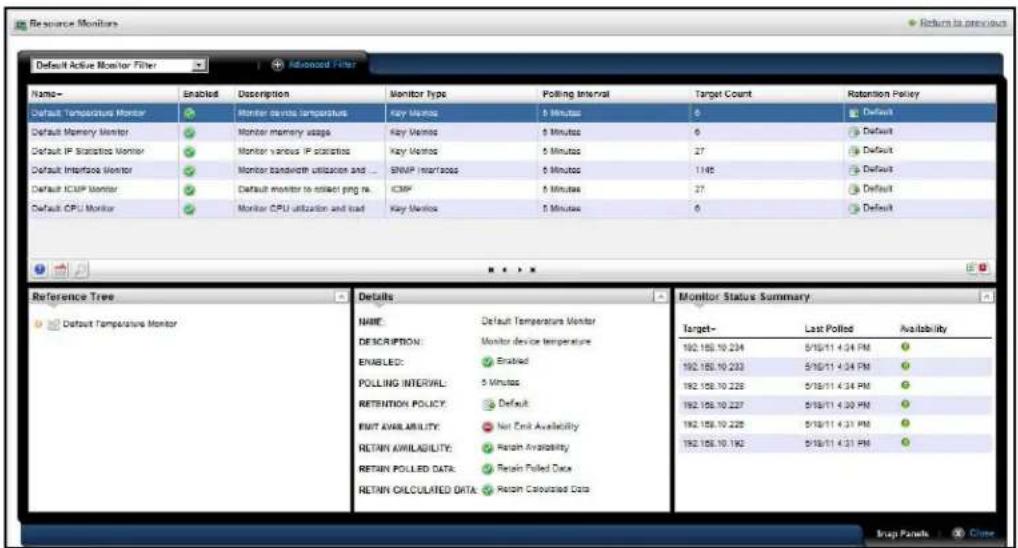Click retention policy icon in Default IP Statistics row
This screenshot has width=1018, height=548.
(x=854, y=151)
